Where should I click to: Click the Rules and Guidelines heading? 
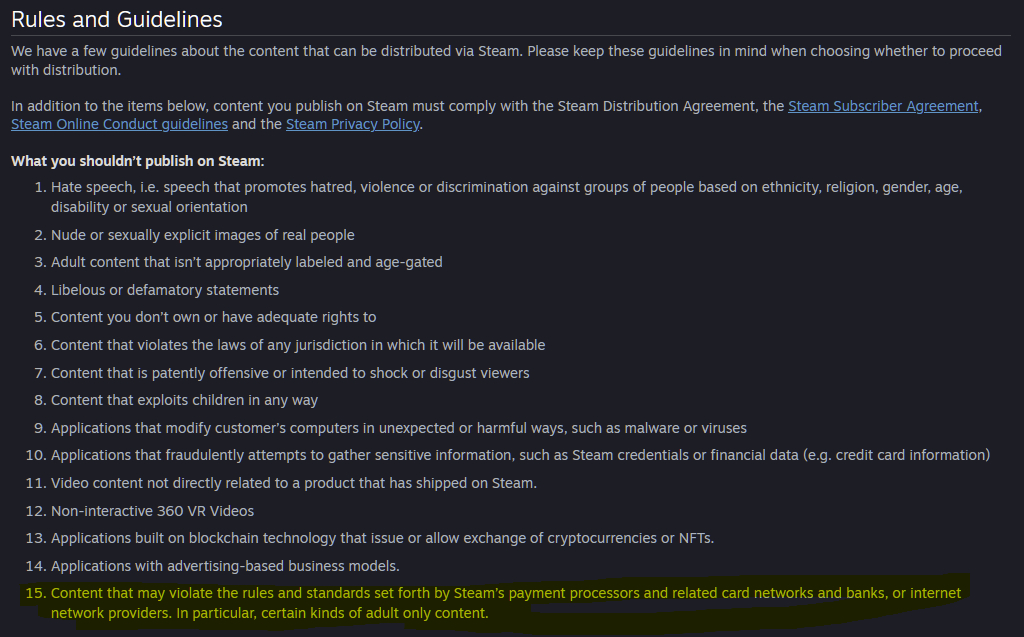(117, 19)
